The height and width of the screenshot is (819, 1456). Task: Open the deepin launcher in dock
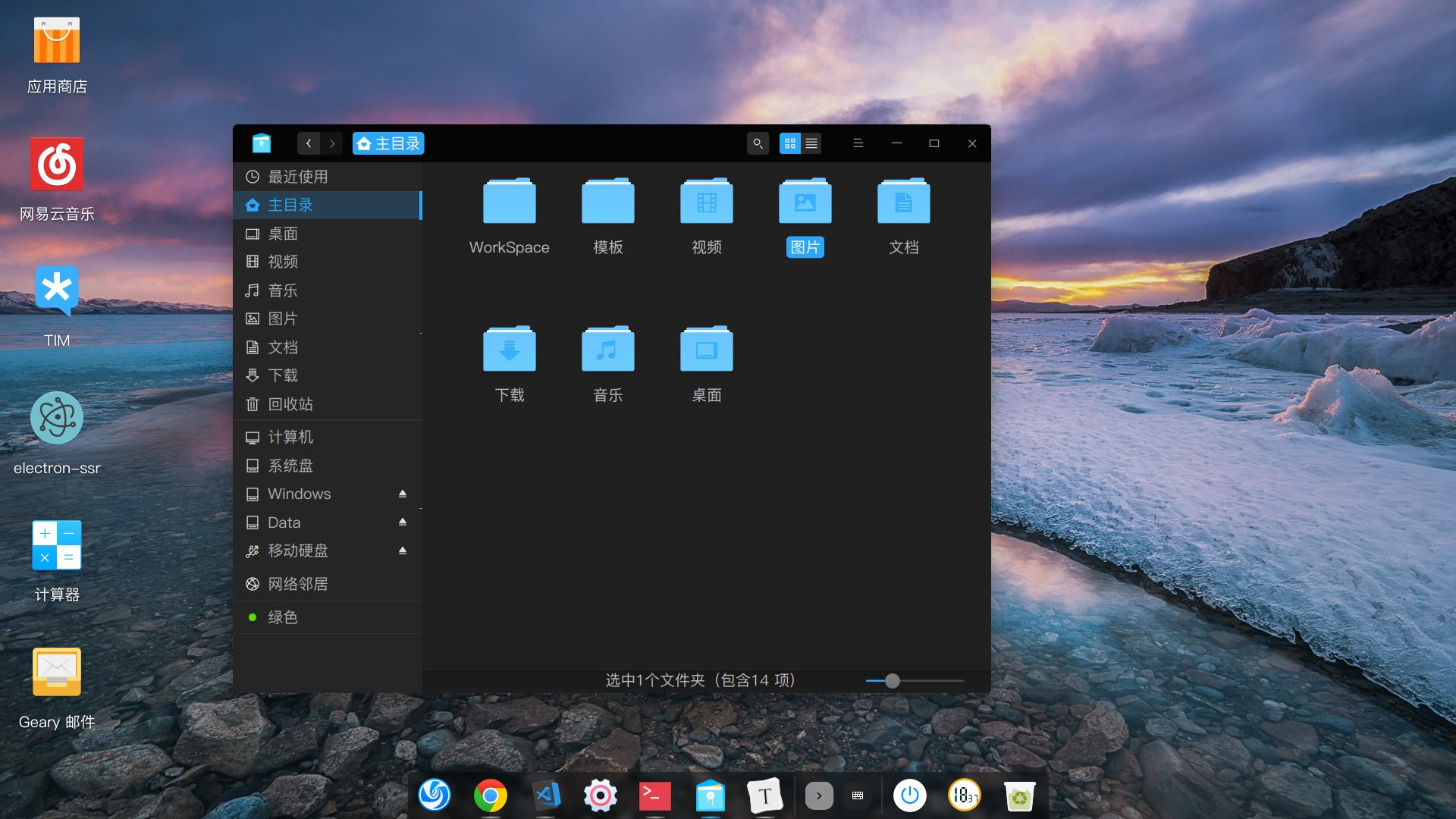[435, 795]
